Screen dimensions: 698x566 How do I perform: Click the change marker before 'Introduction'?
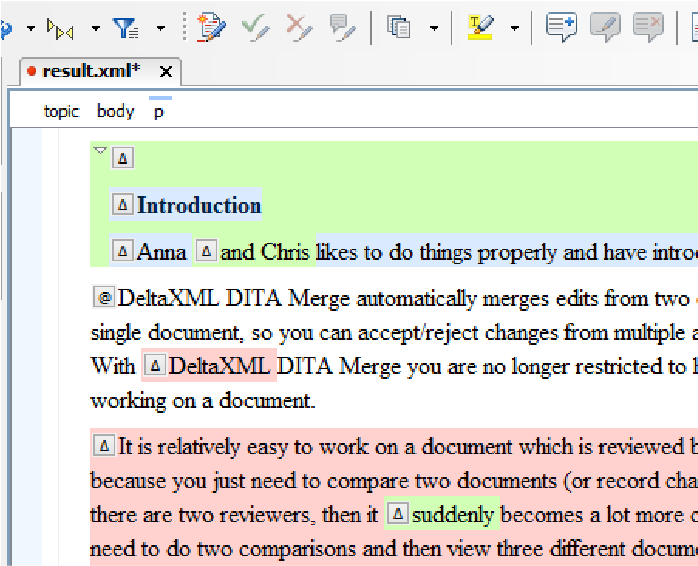pos(122,205)
